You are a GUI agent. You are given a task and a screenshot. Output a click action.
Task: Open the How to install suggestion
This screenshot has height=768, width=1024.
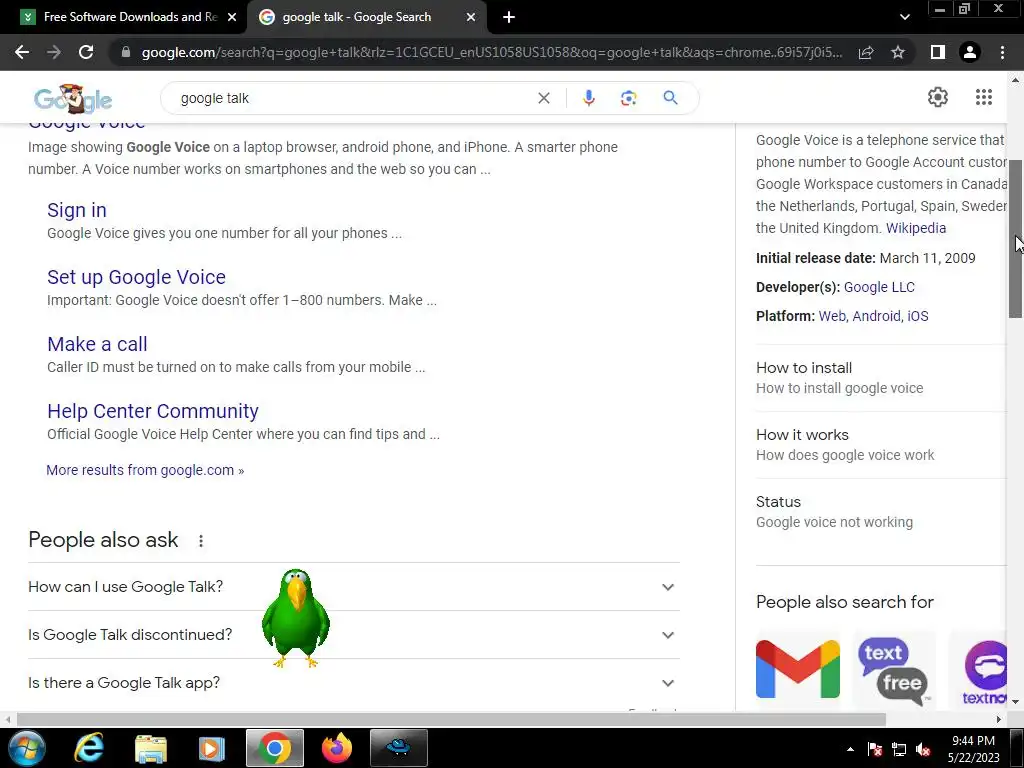click(x=881, y=378)
